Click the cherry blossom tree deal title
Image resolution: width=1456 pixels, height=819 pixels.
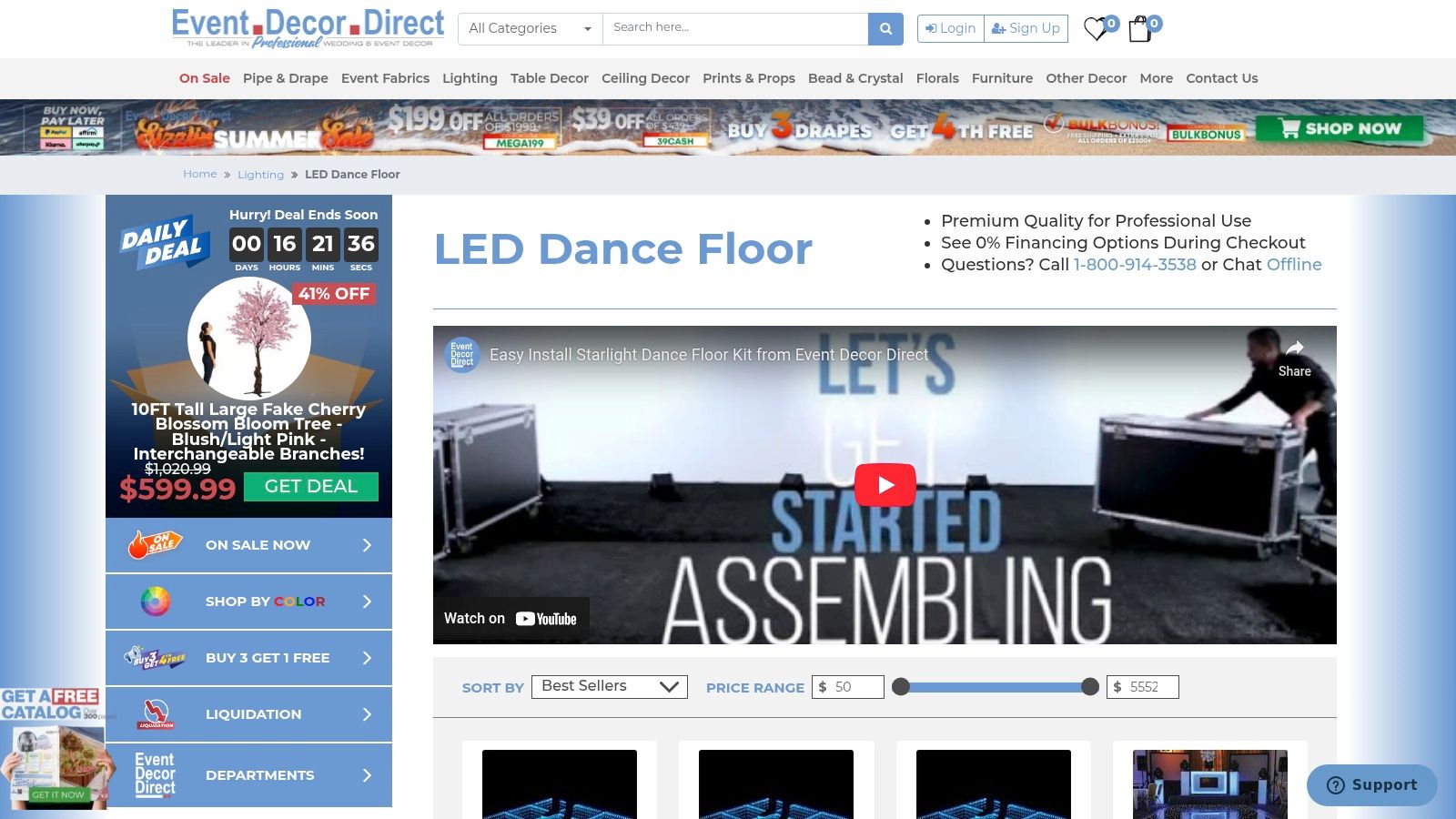pyautogui.click(x=248, y=431)
